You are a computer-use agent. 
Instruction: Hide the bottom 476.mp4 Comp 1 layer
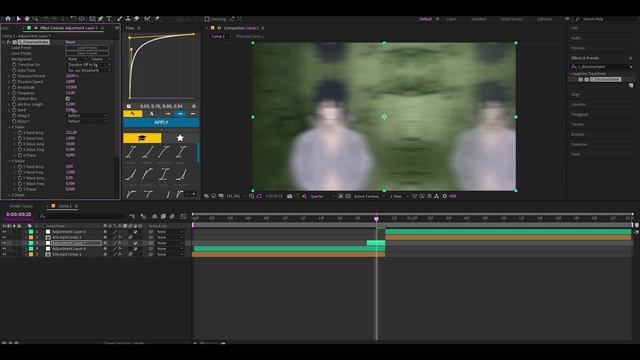pyautogui.click(x=4, y=254)
